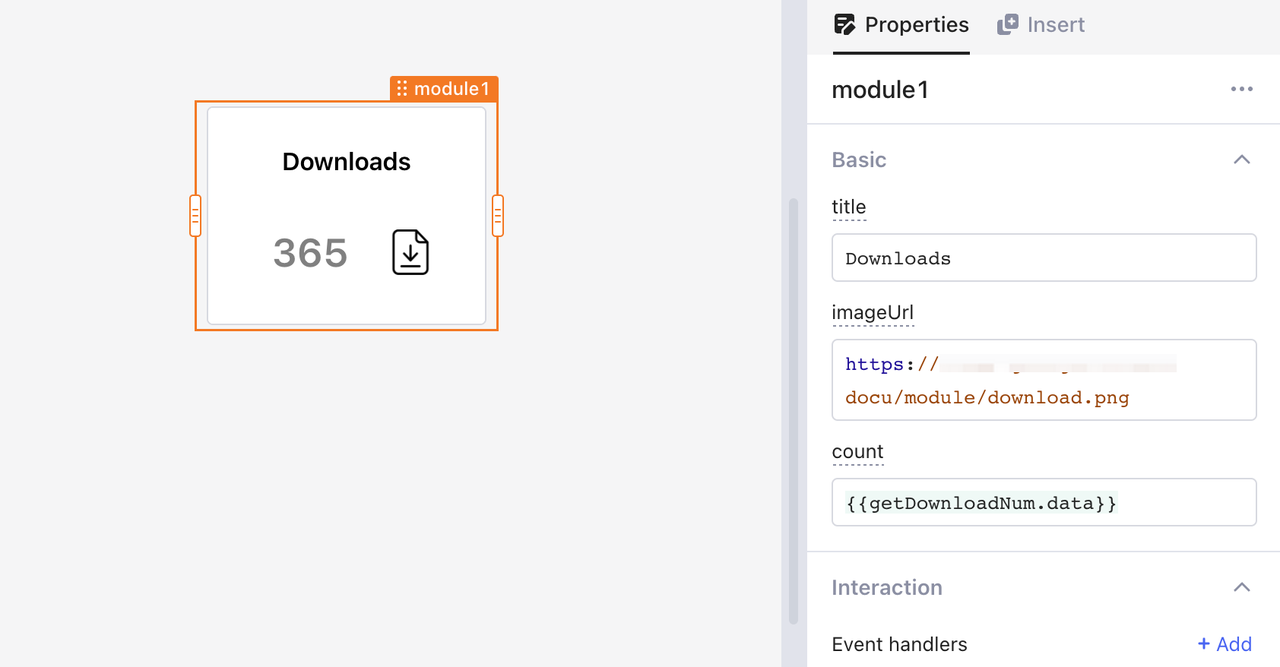The height and width of the screenshot is (667, 1280).
Task: Collapse the Basic section
Action: click(1241, 160)
